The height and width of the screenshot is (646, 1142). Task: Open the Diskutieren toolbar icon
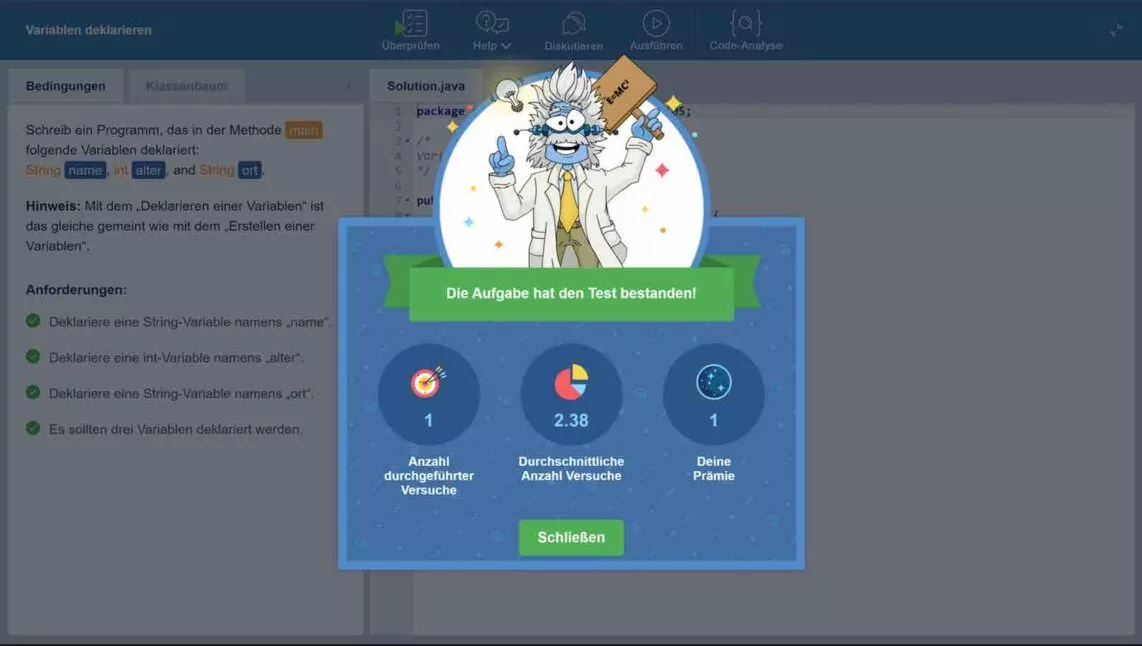click(573, 31)
